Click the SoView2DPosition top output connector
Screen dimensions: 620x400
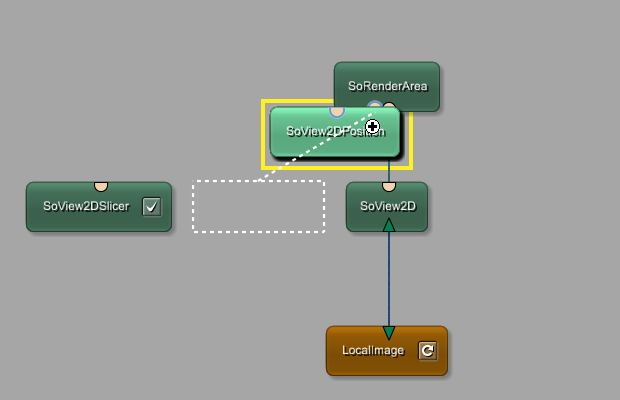coord(337,110)
